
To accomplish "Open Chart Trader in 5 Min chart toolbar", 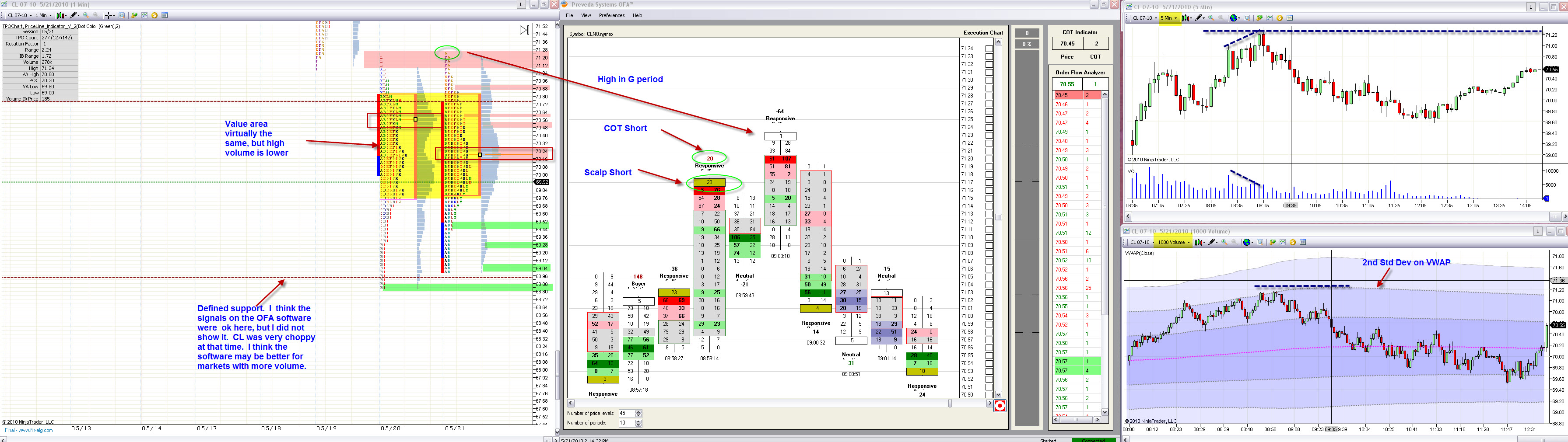I will point(1259,17).
